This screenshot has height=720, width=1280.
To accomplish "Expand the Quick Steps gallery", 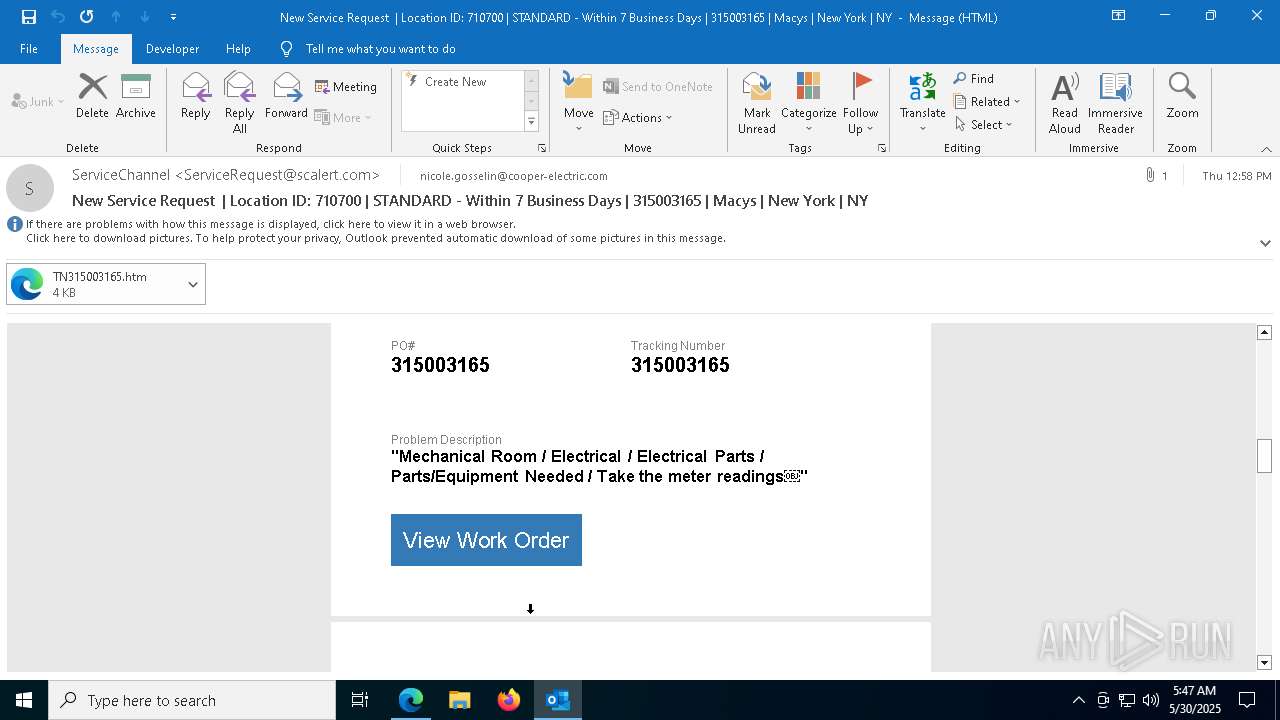I will [x=531, y=122].
